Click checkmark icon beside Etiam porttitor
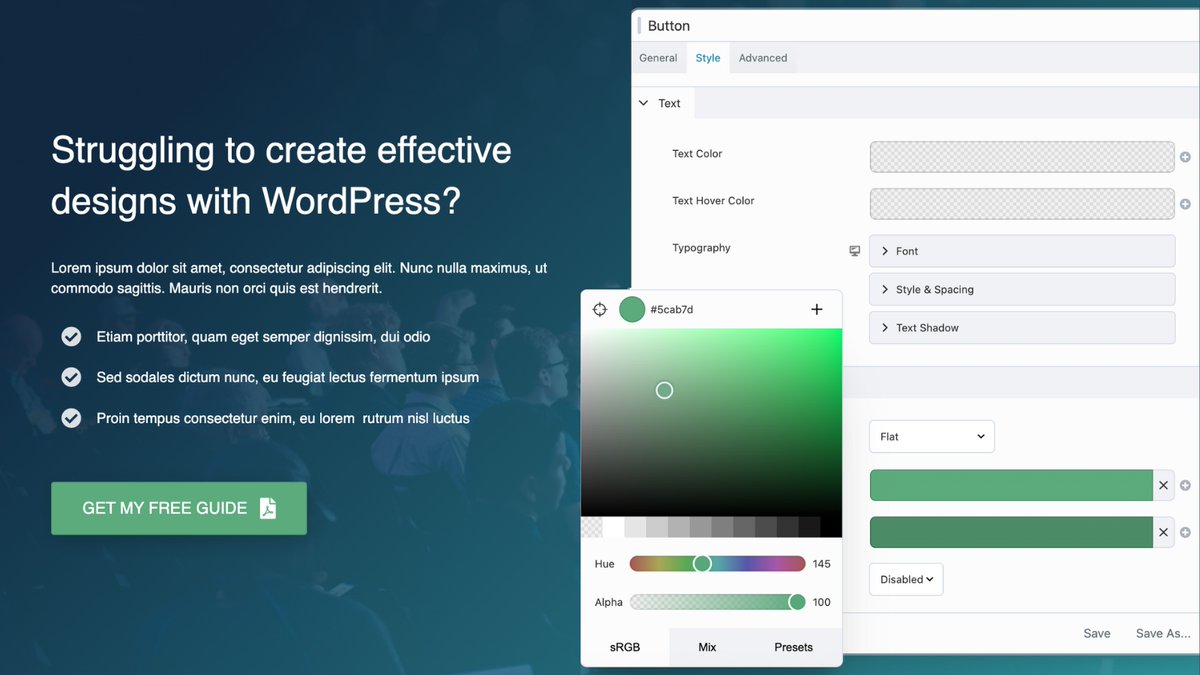This screenshot has height=675, width=1200. coord(71,337)
